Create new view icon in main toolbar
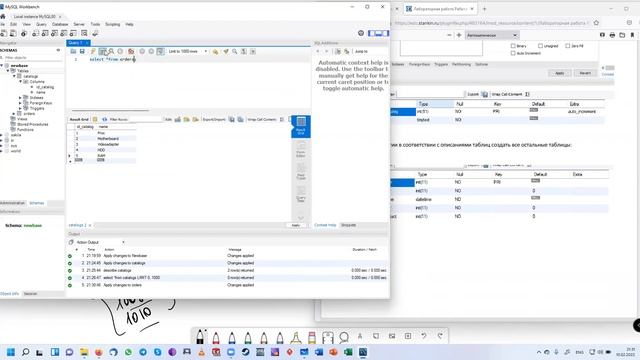The image size is (640, 360). tap(54, 33)
